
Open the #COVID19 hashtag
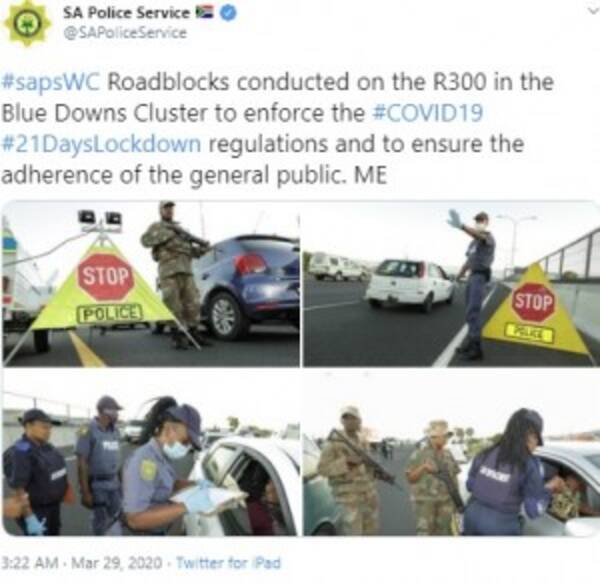(427, 113)
